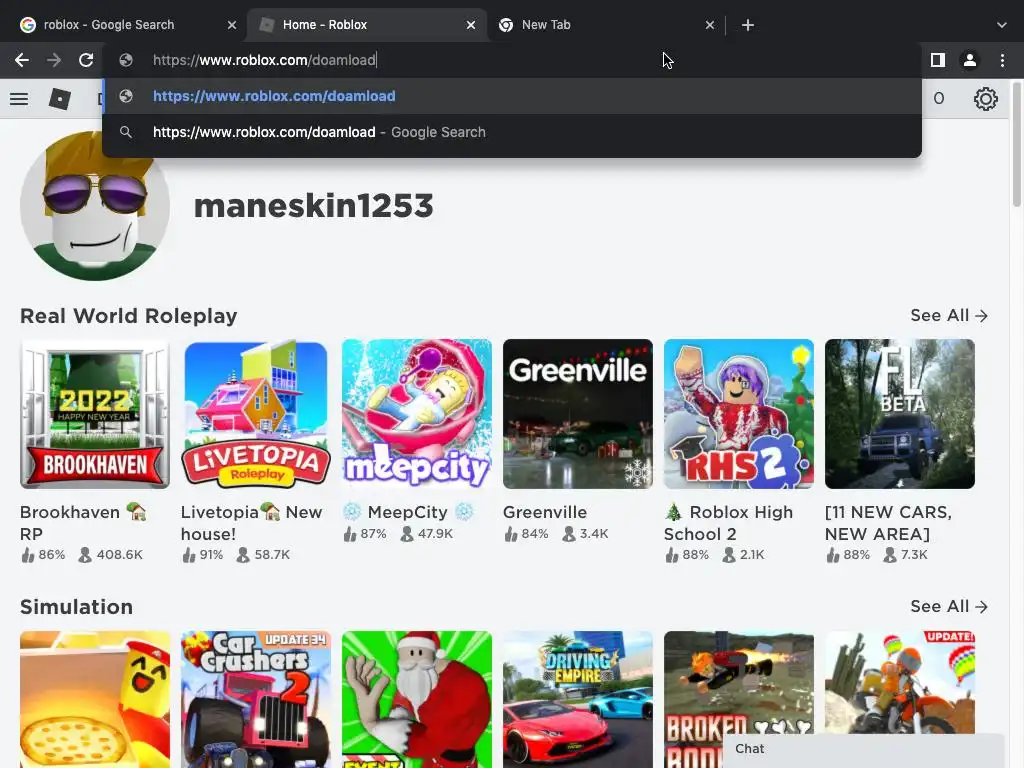The height and width of the screenshot is (768, 1024).
Task: Click the Livetopia New house! title
Action: click(251, 523)
